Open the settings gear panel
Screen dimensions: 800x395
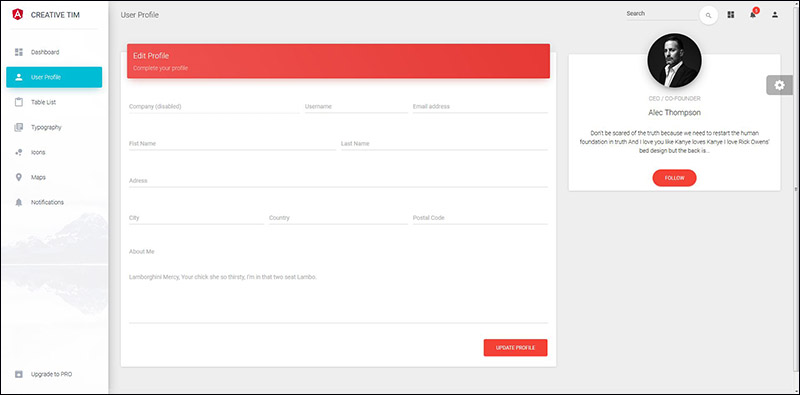click(779, 85)
